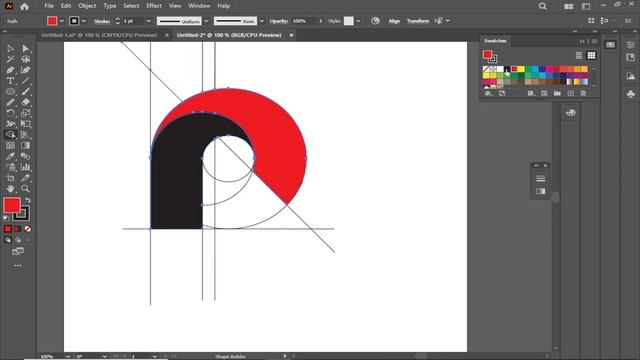Select the Eraser tool
The image size is (640, 360).
click(25, 102)
